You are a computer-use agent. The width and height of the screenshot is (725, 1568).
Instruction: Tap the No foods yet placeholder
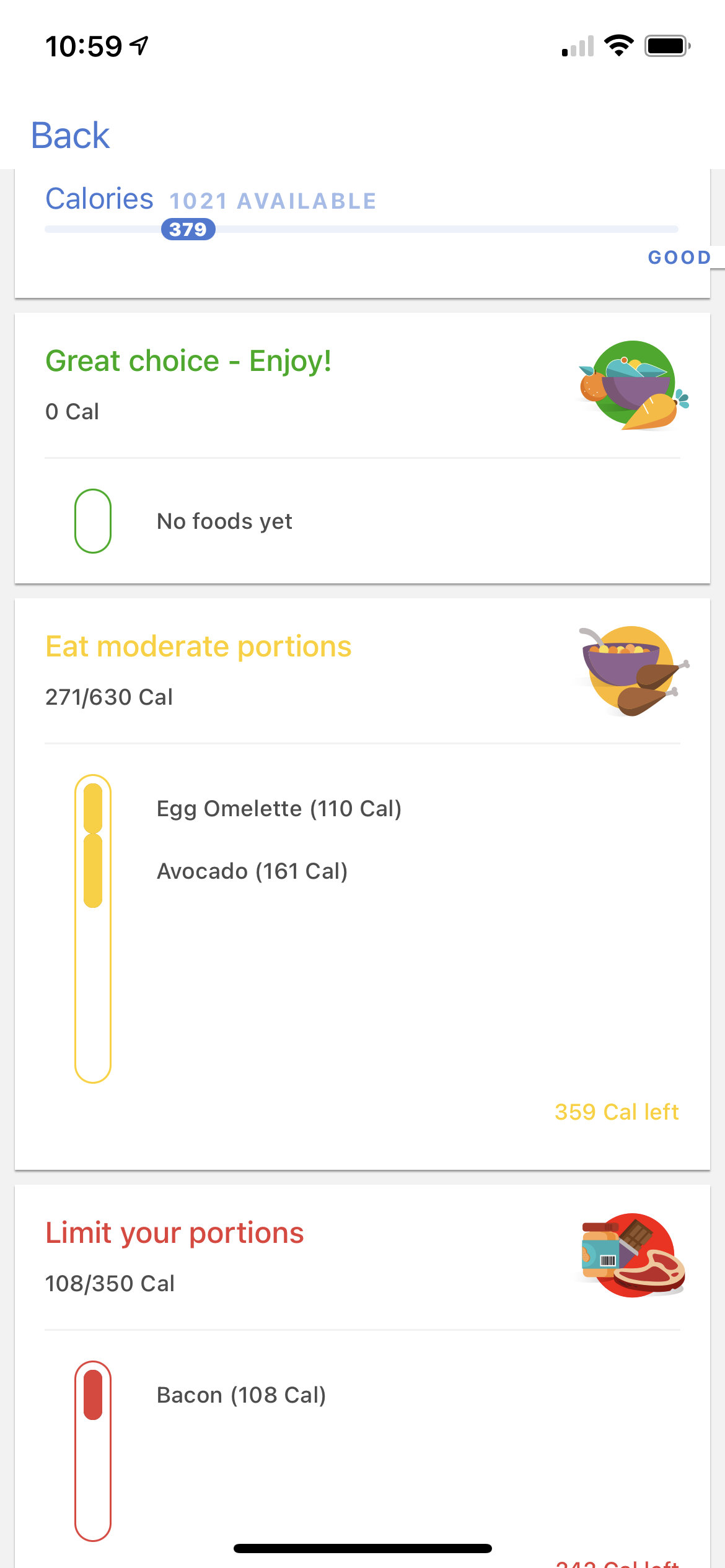[x=224, y=521]
